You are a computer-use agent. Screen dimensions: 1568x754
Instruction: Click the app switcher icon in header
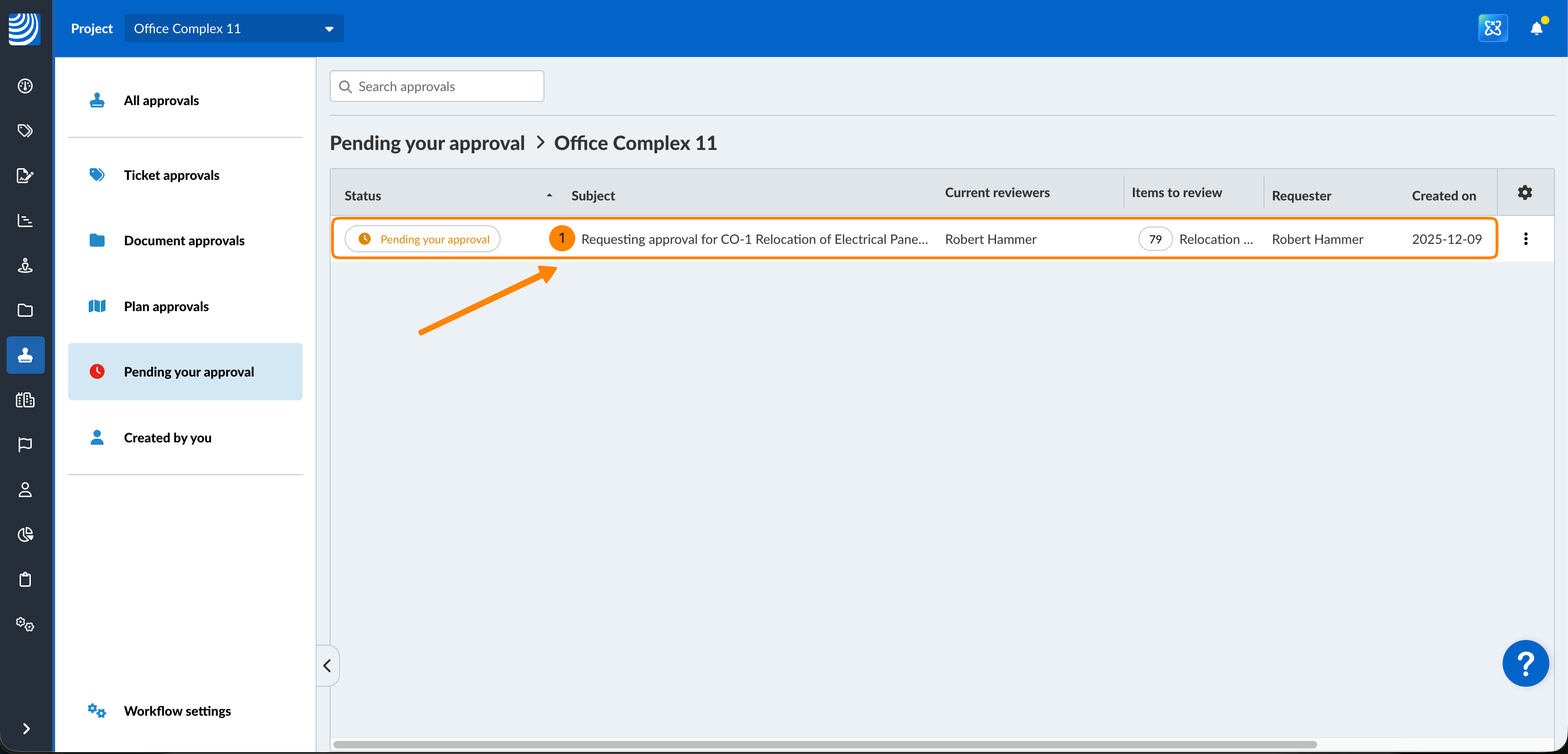1492,28
